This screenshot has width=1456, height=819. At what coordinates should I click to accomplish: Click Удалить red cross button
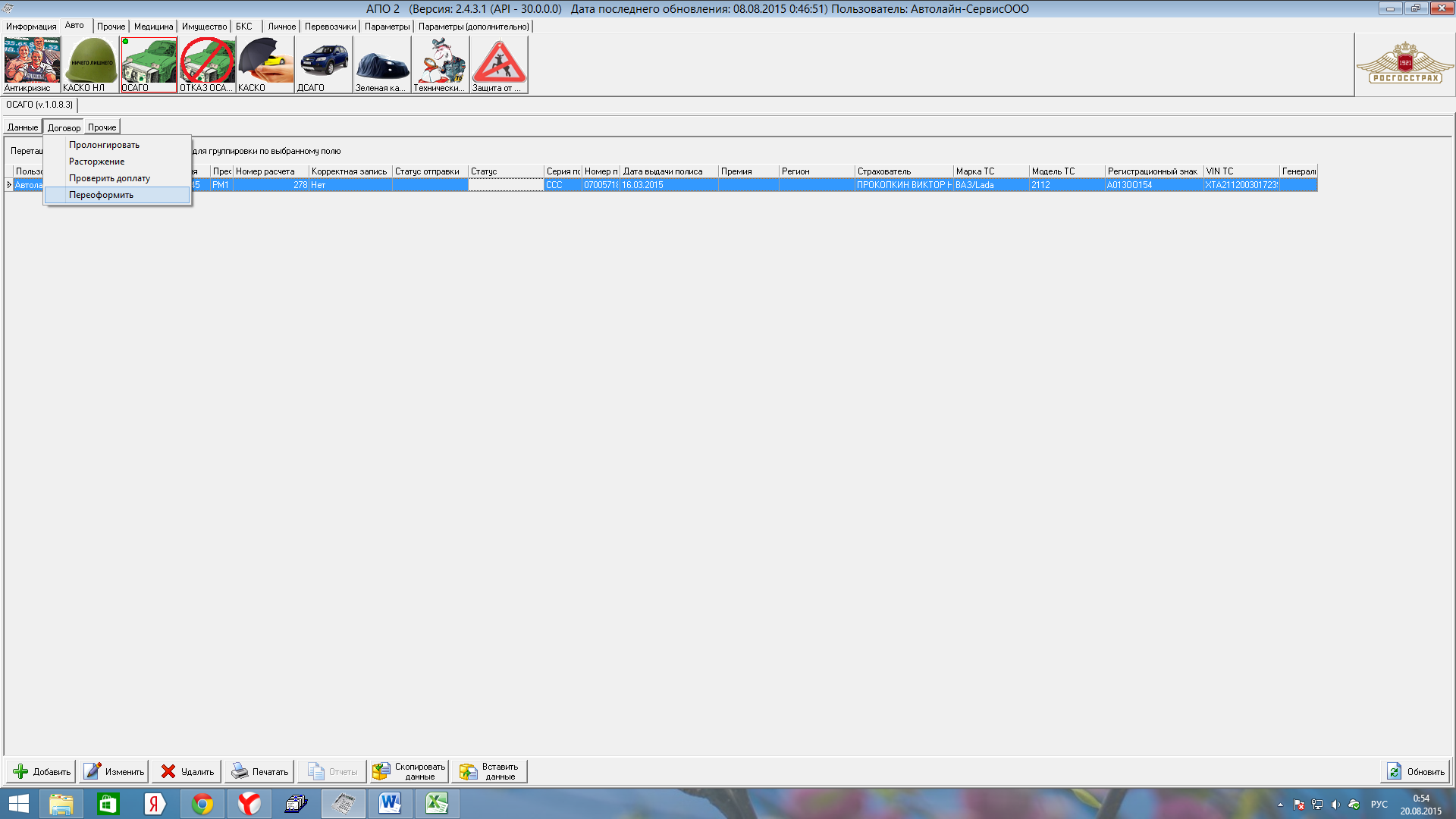187,771
